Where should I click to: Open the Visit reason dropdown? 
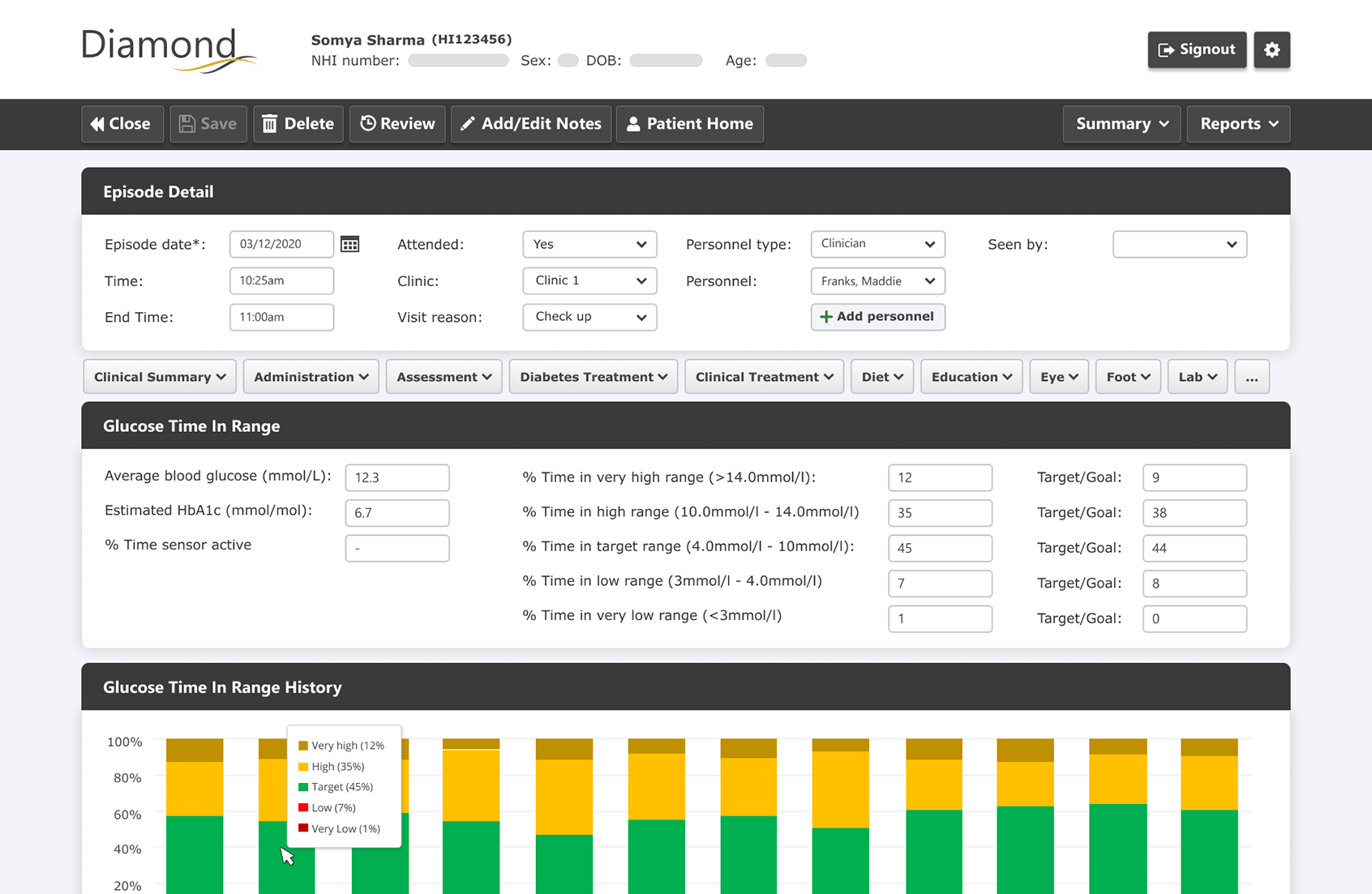pyautogui.click(x=590, y=317)
